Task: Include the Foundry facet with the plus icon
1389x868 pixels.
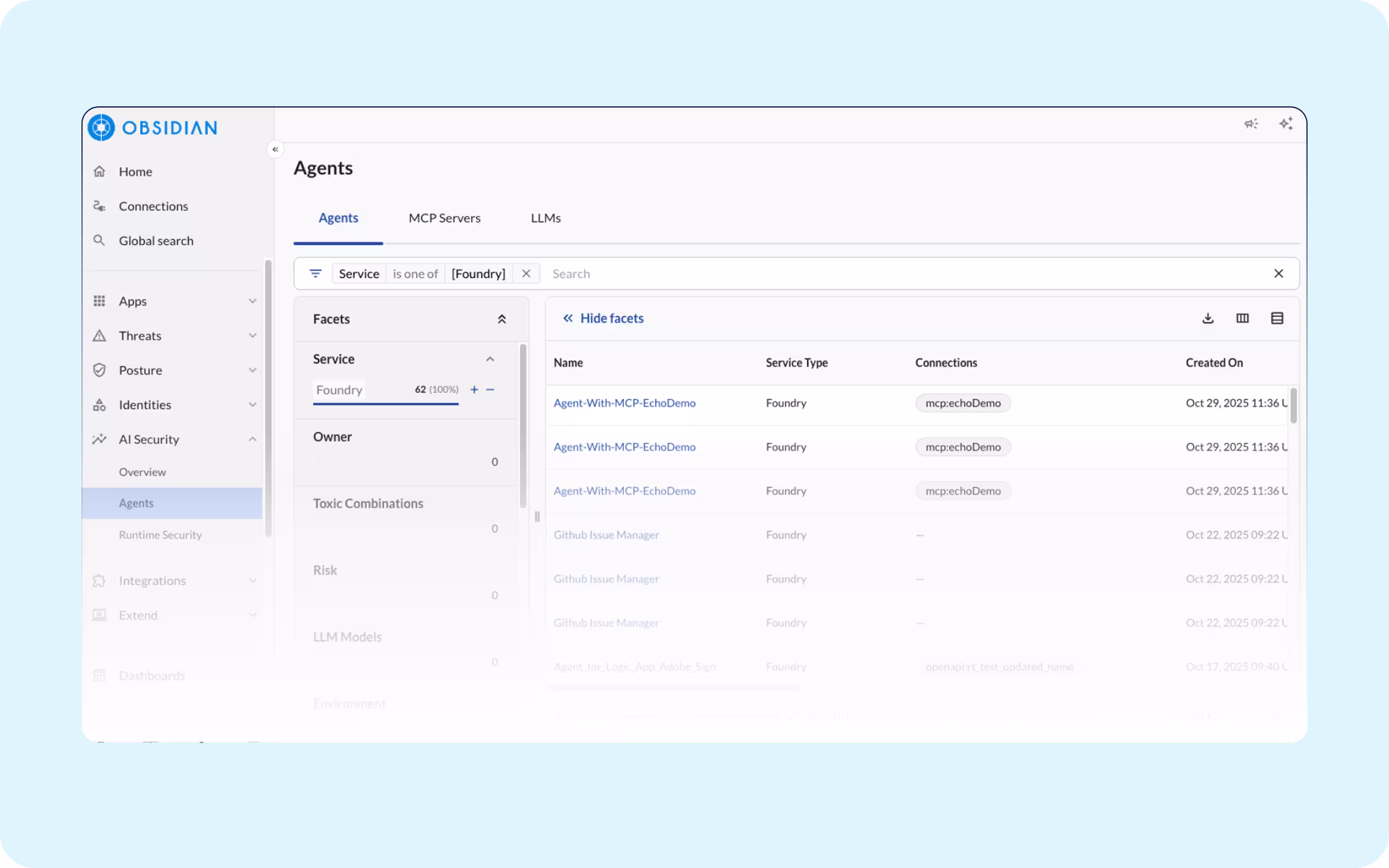Action: pos(474,389)
